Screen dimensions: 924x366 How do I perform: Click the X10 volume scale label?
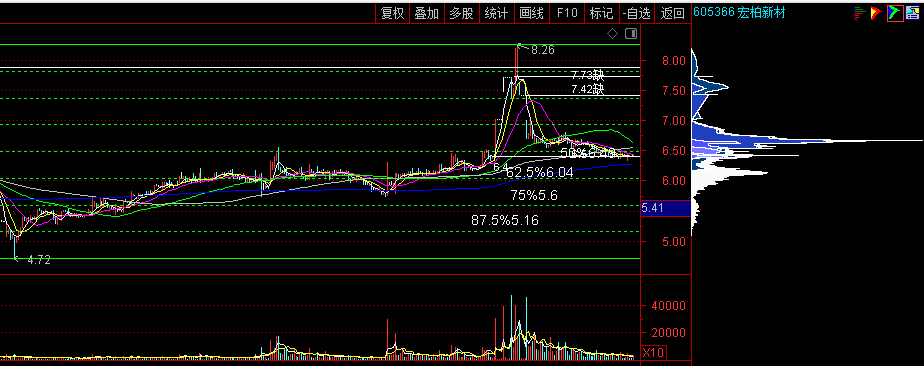tap(653, 353)
